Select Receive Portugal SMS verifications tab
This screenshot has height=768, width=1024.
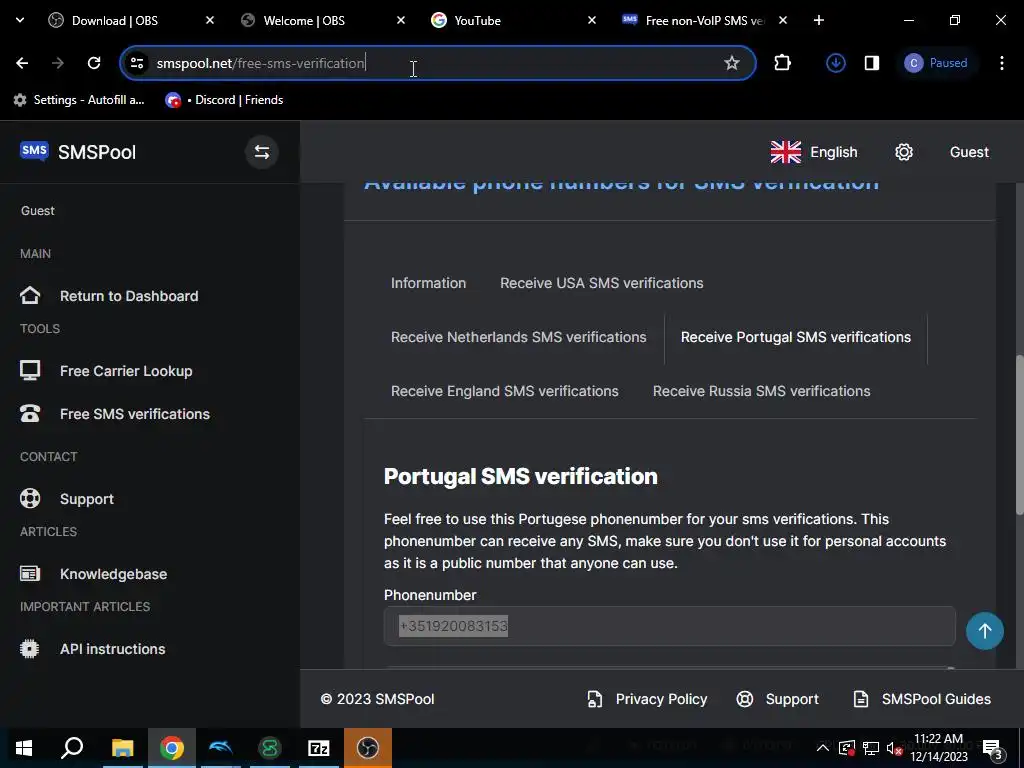click(795, 337)
